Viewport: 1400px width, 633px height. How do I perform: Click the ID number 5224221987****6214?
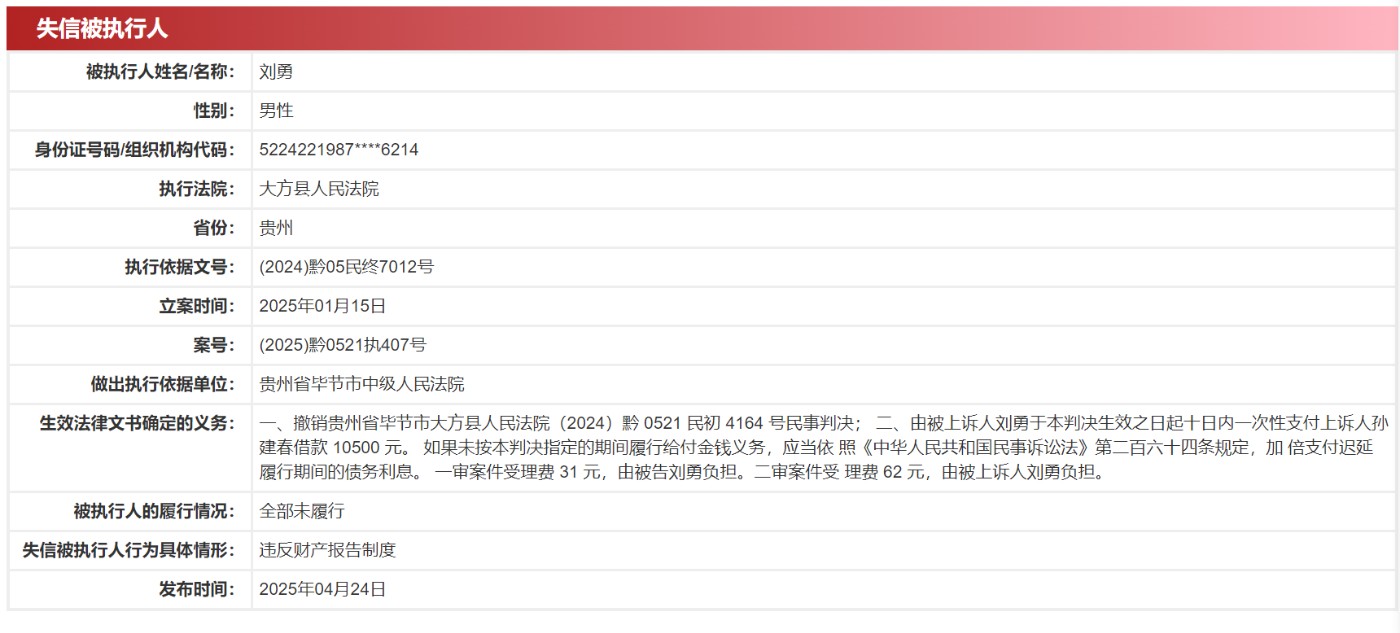coord(338,150)
